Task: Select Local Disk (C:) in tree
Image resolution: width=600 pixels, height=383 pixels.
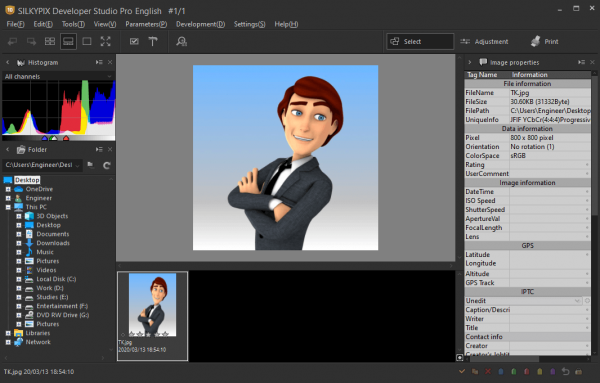Action: pos(56,279)
